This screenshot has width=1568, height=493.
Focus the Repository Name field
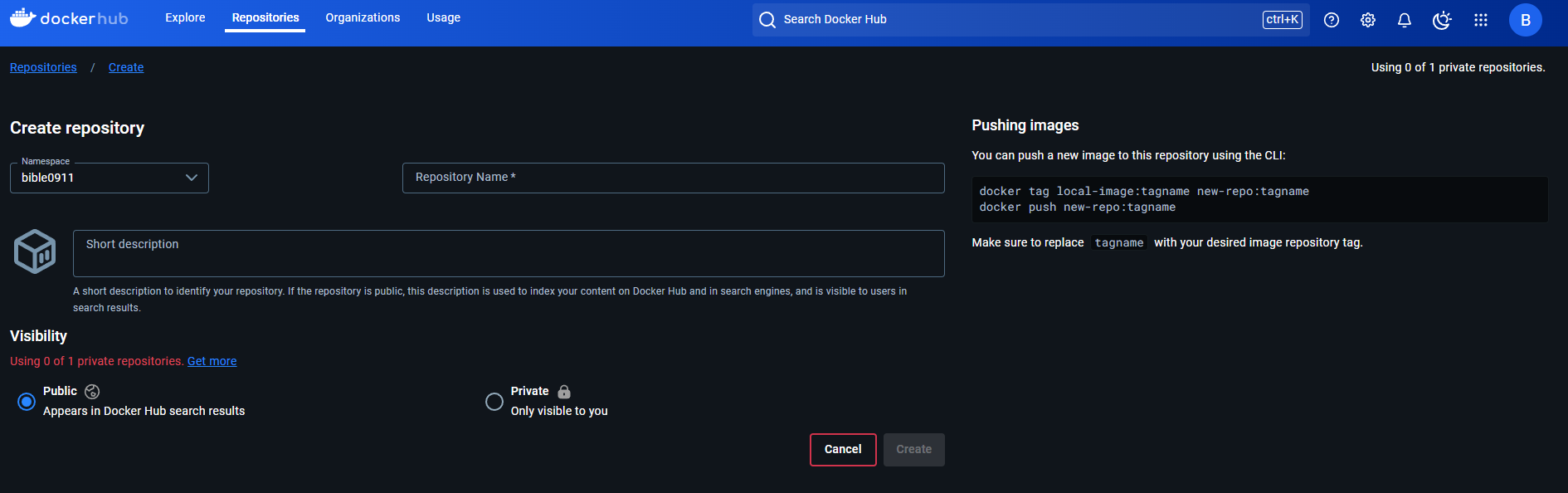click(674, 178)
